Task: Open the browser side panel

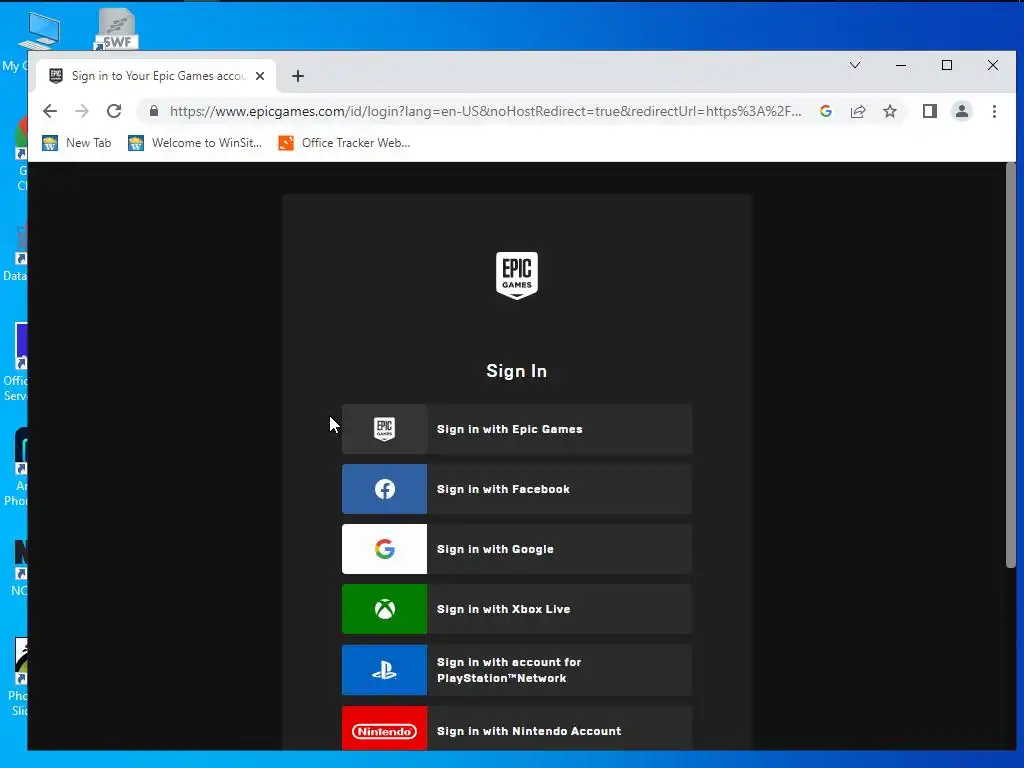Action: click(x=929, y=111)
